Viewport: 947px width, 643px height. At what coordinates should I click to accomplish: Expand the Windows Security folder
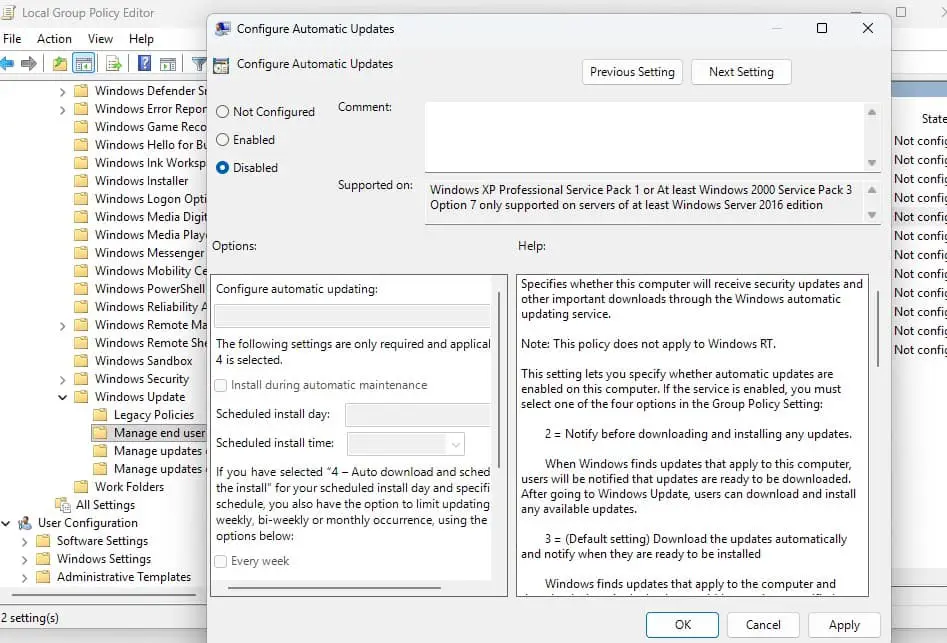coord(62,379)
